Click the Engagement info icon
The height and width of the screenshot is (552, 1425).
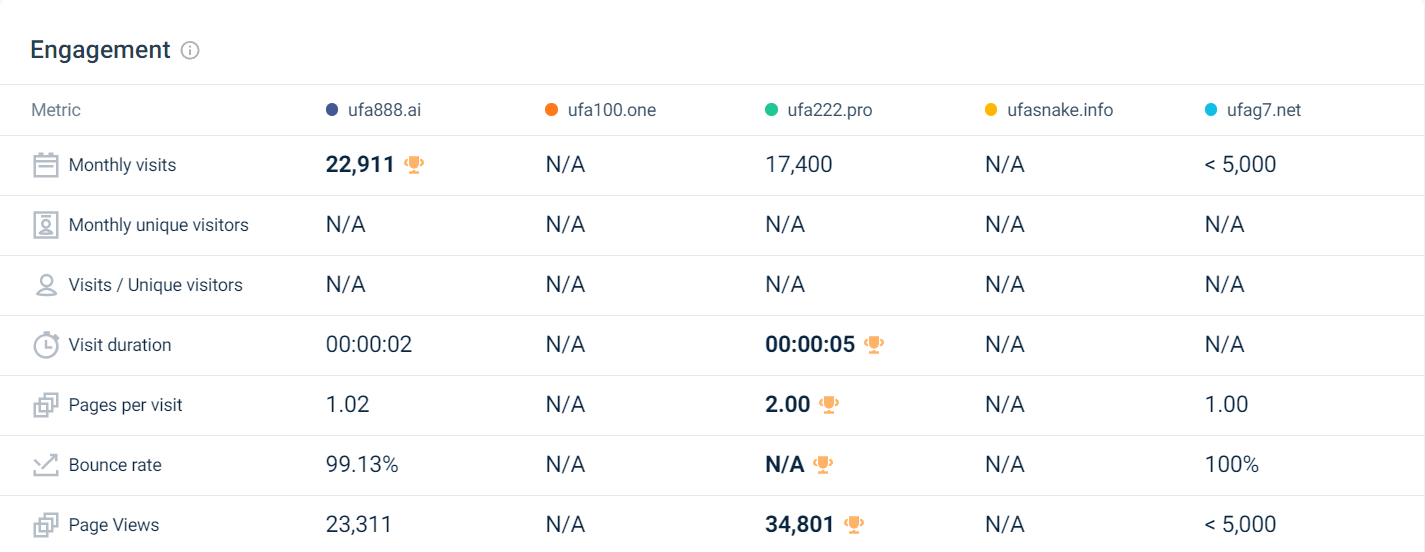(x=190, y=50)
